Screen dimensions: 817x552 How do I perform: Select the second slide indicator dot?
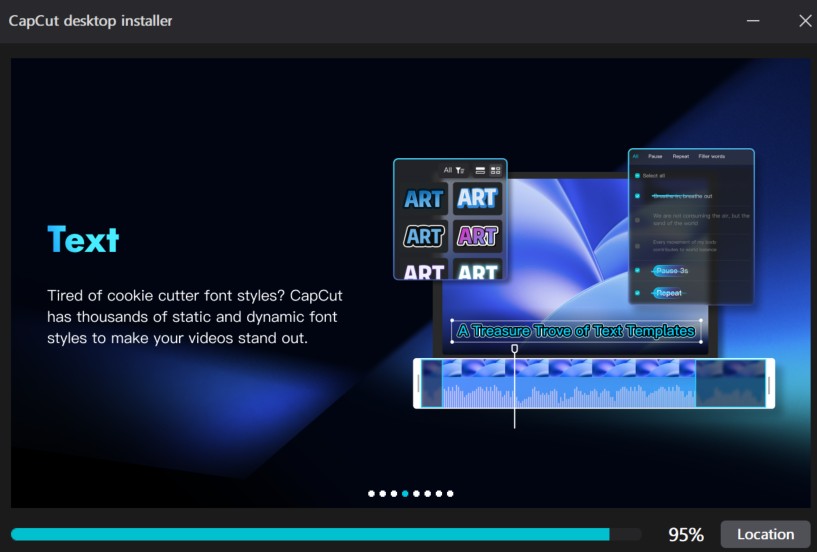382,494
